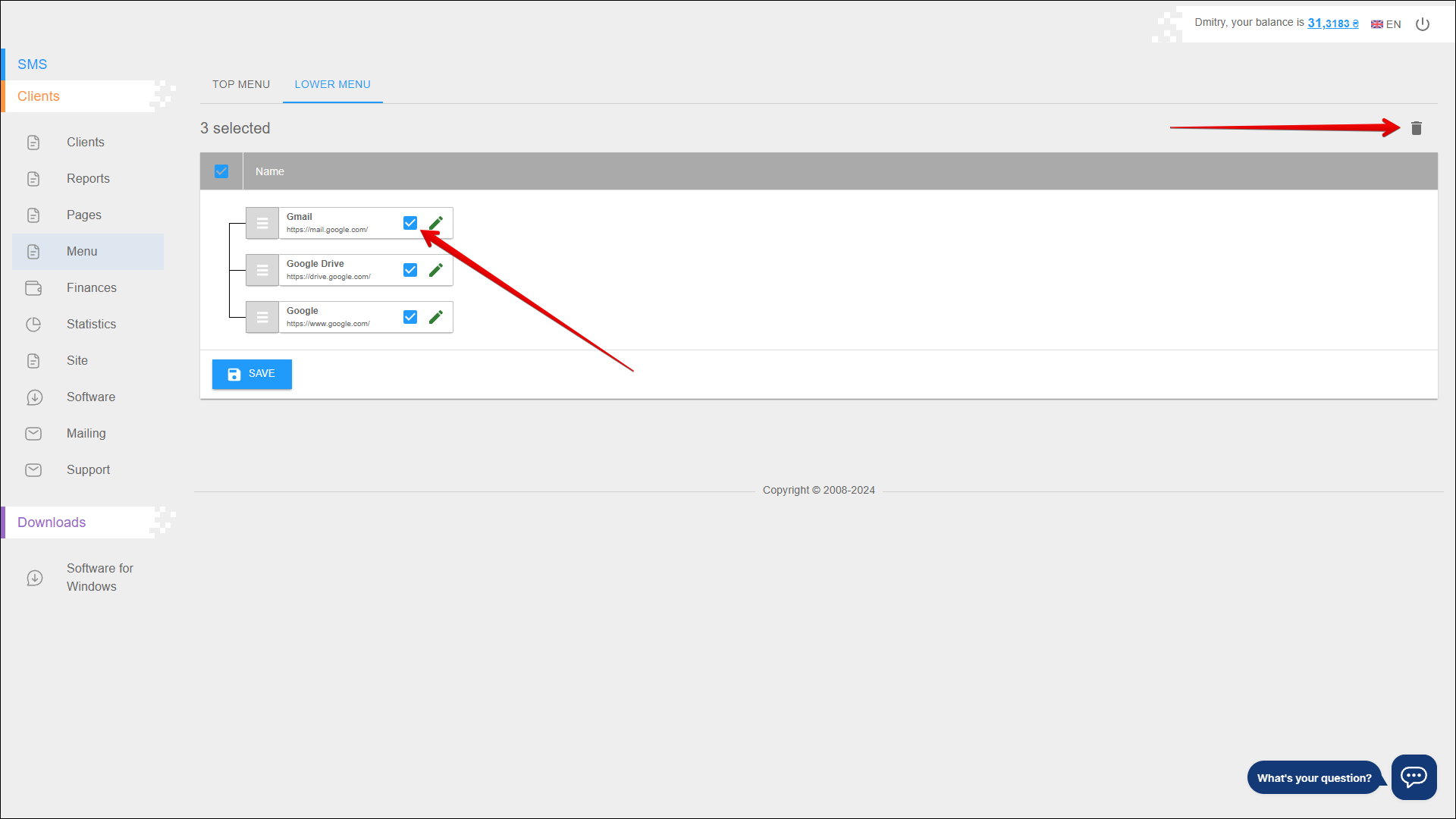Uncheck the Google Drive checkbox
1456x819 pixels.
410,270
